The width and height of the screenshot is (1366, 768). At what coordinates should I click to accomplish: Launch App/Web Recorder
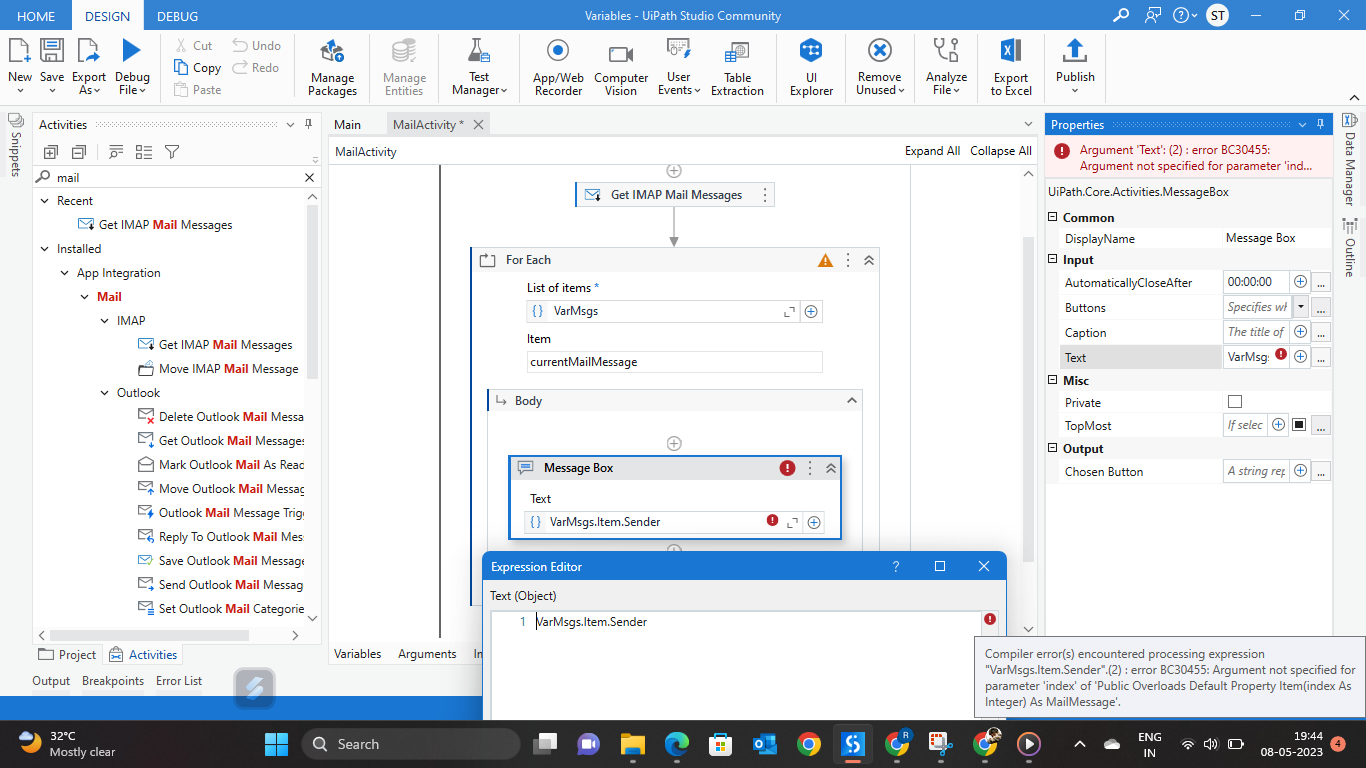point(558,68)
